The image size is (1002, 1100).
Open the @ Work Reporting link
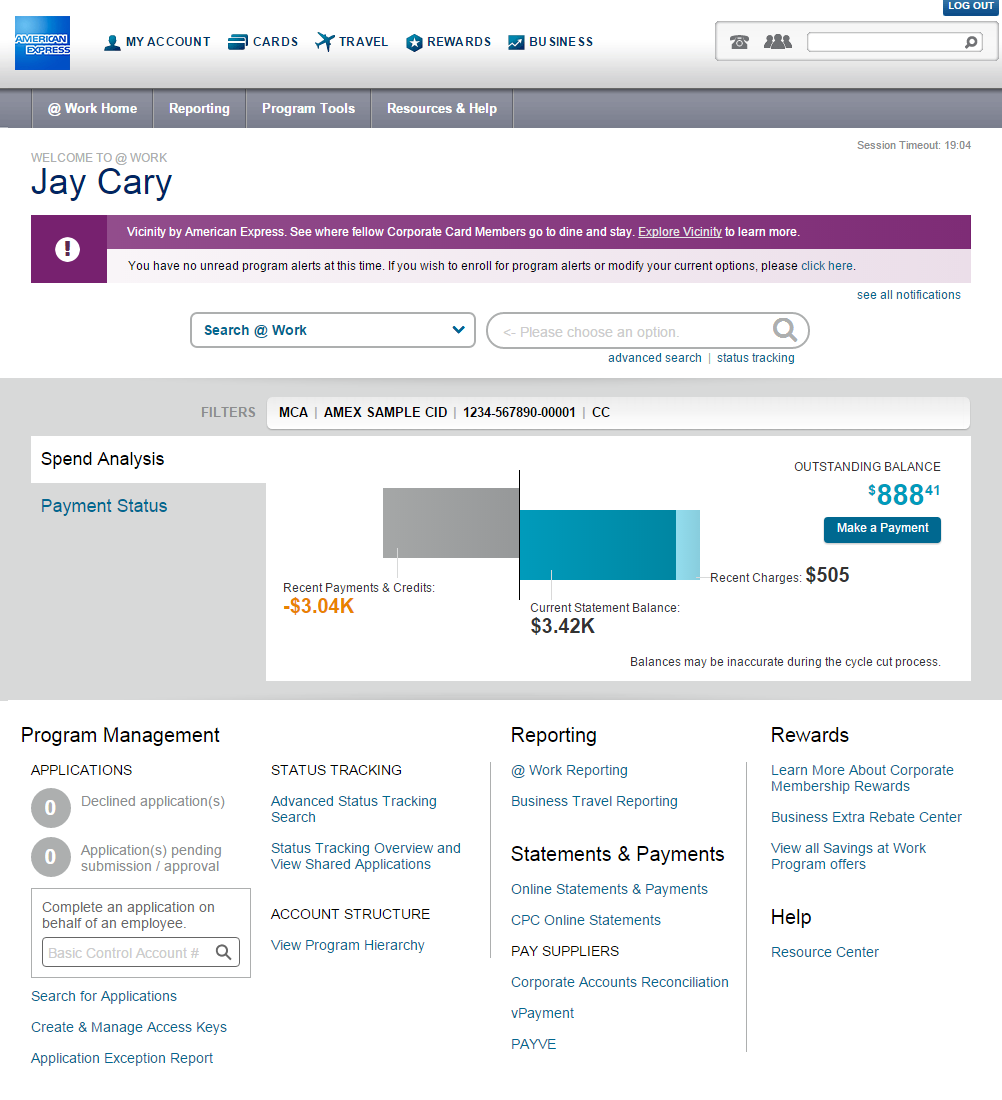[569, 770]
